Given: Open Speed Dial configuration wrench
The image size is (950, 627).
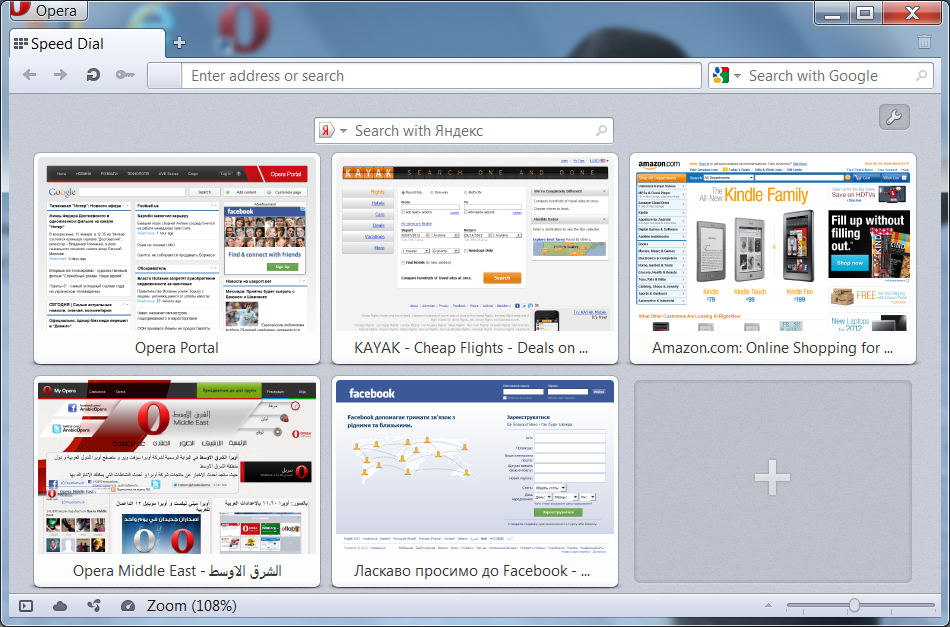Looking at the screenshot, I should tap(894, 117).
